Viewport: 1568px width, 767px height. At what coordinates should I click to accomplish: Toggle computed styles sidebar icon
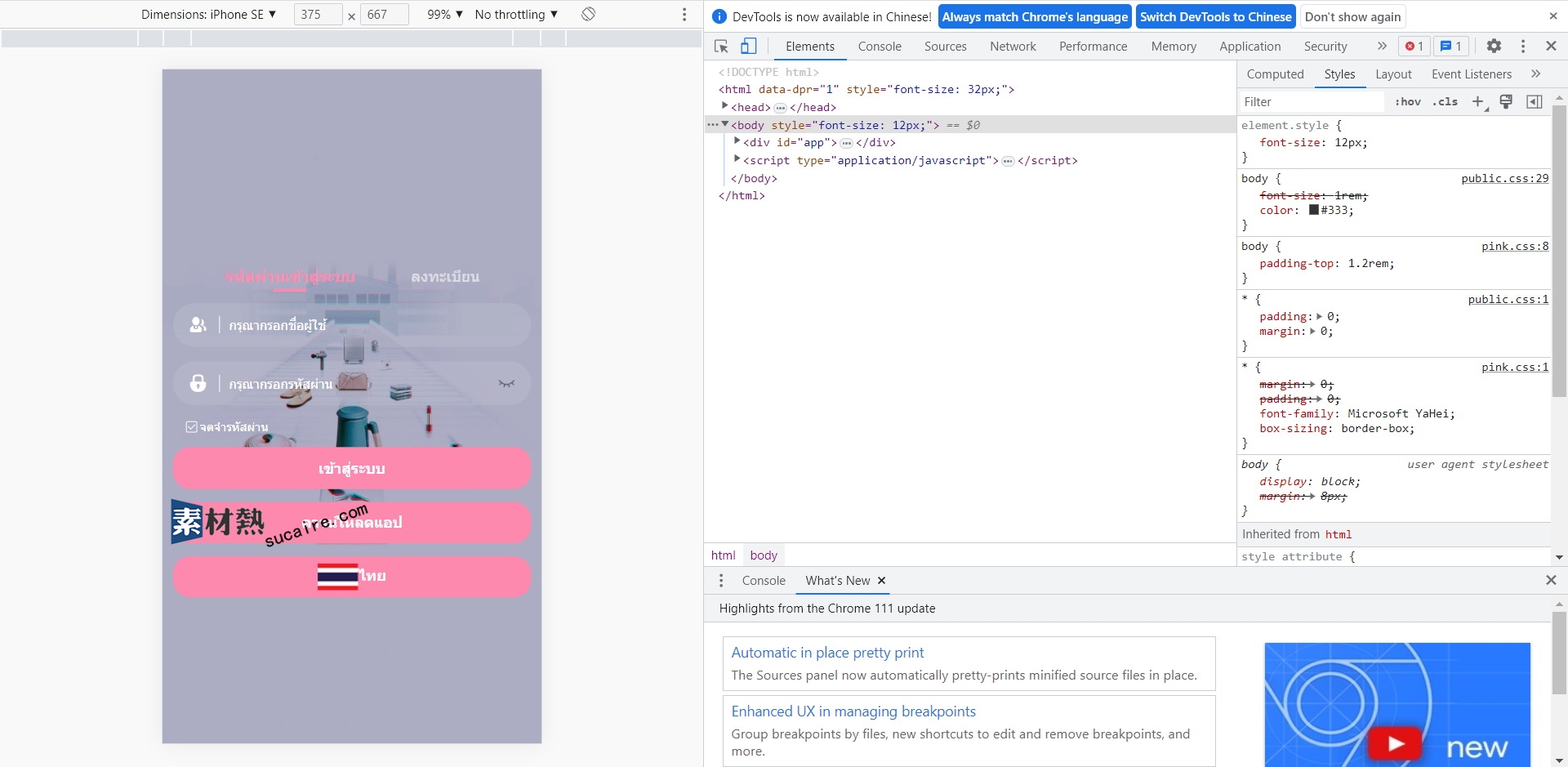click(1535, 101)
